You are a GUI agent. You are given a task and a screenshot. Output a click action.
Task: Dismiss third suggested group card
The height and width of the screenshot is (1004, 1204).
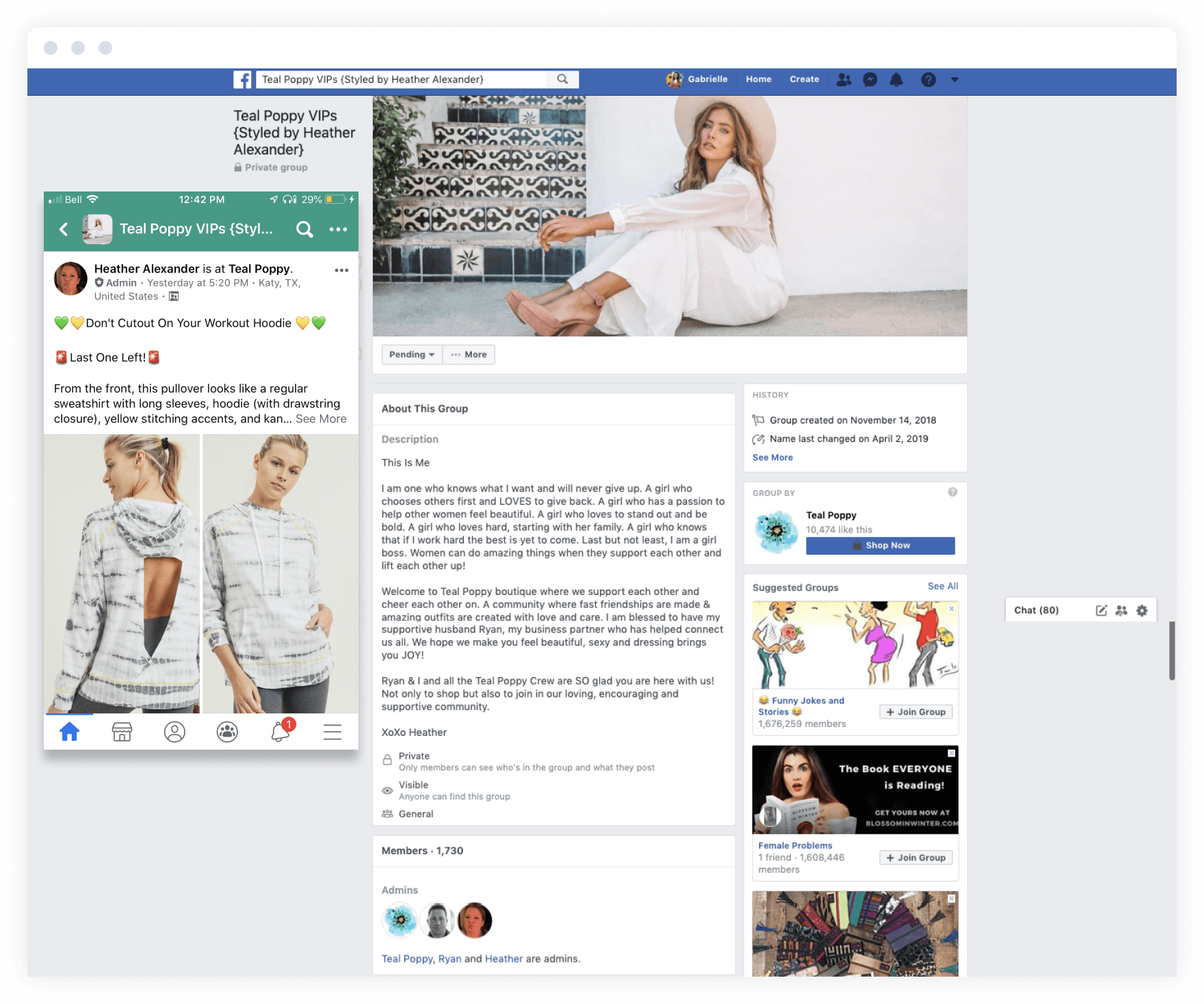click(951, 899)
